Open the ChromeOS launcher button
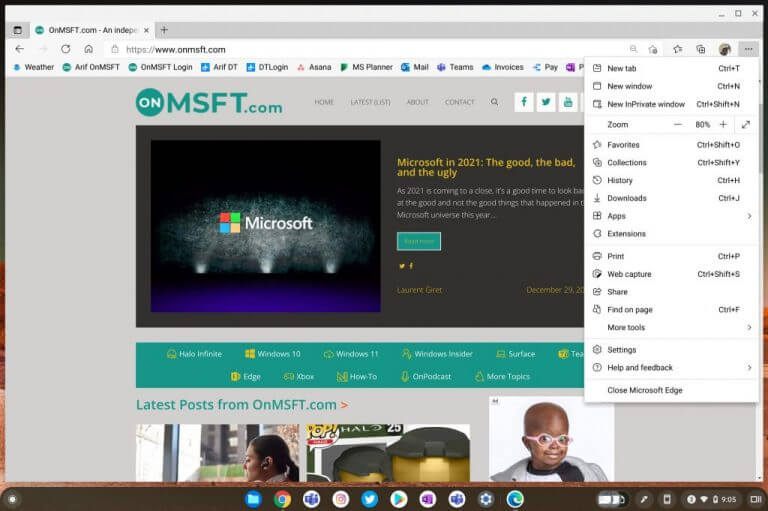 coord(13,499)
